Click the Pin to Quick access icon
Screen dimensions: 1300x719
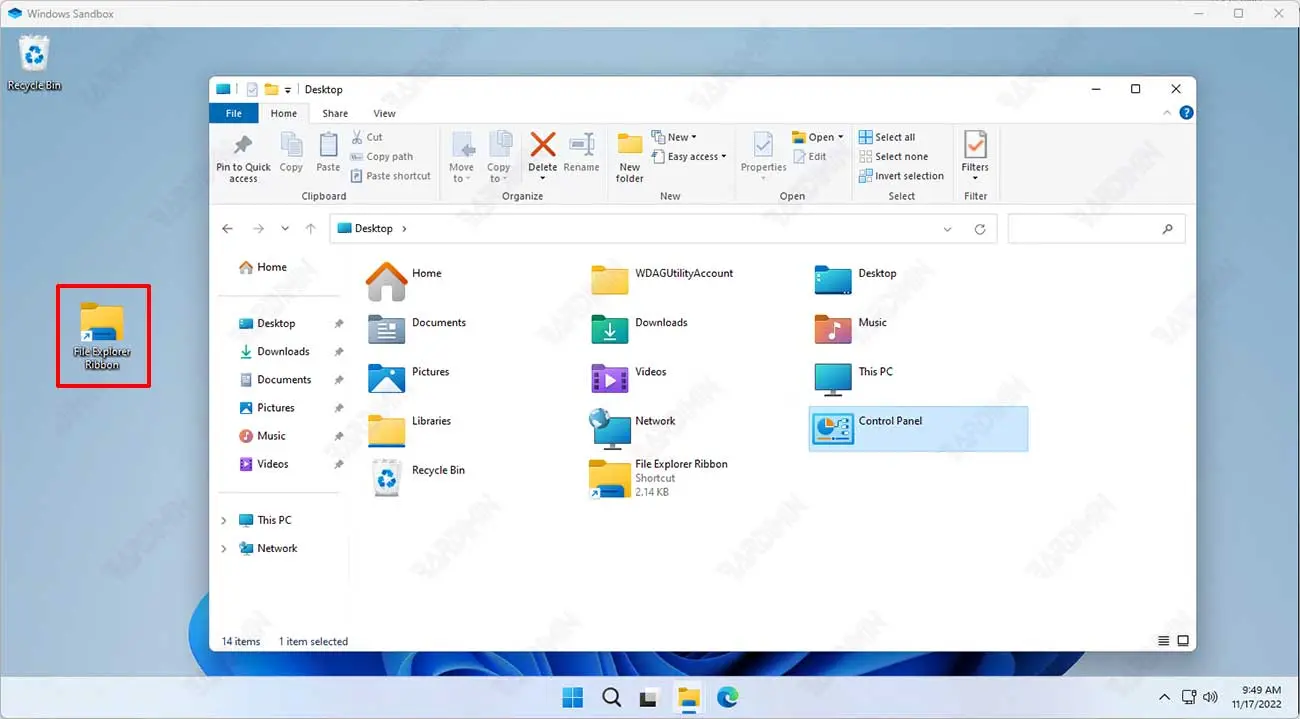pyautogui.click(x=243, y=146)
